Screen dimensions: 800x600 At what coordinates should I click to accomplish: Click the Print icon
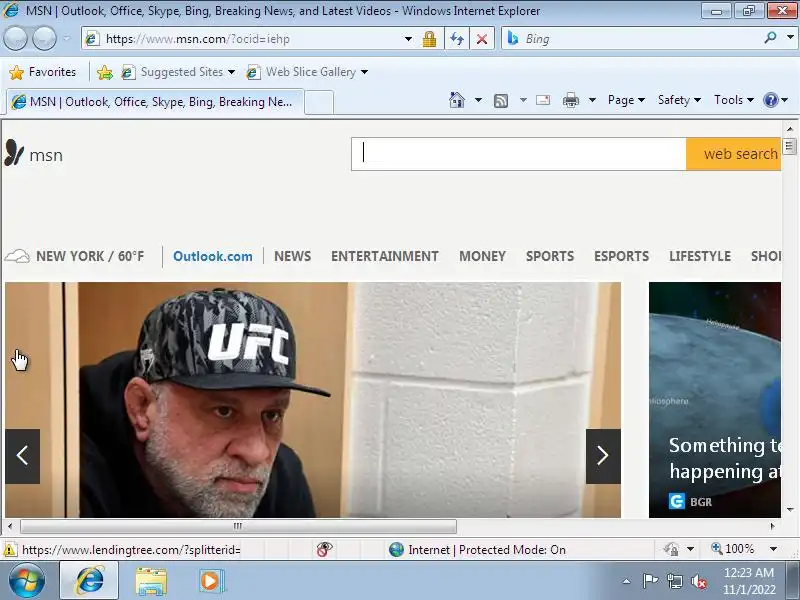570,100
